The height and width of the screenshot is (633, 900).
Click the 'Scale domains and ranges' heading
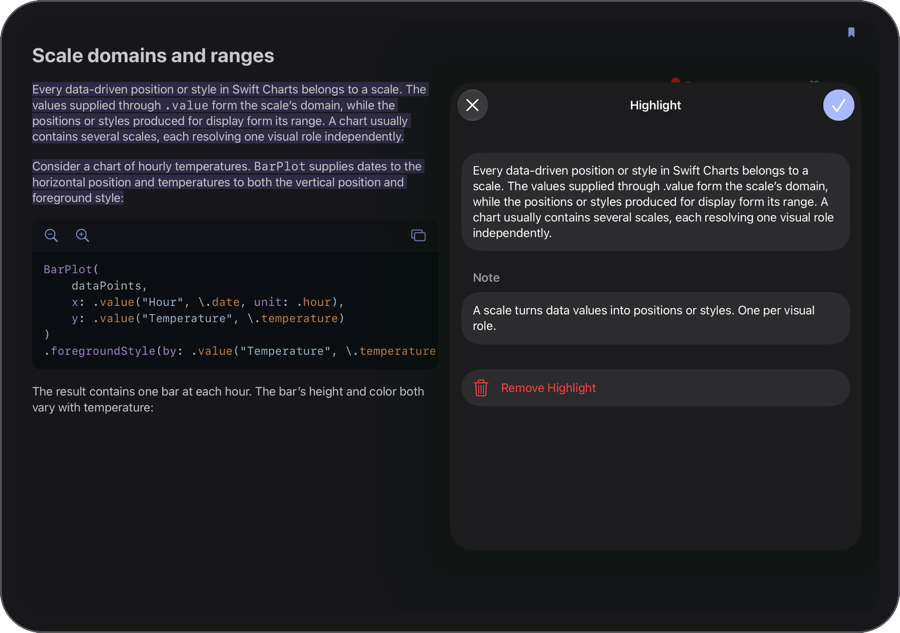[x=153, y=56]
